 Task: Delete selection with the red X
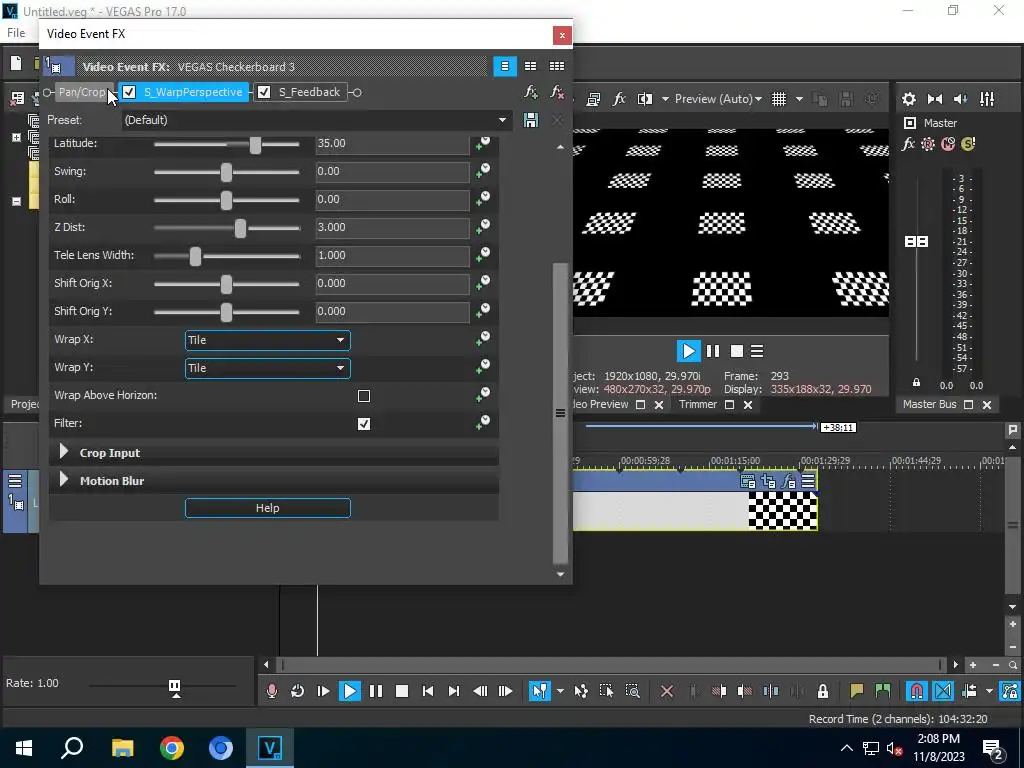pos(667,691)
